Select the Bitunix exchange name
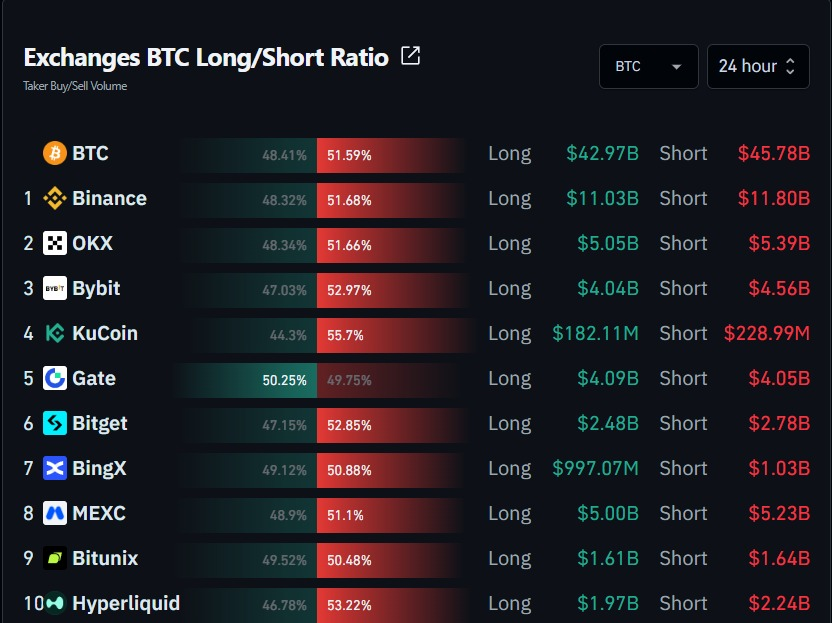This screenshot has width=832, height=623. click(x=105, y=558)
